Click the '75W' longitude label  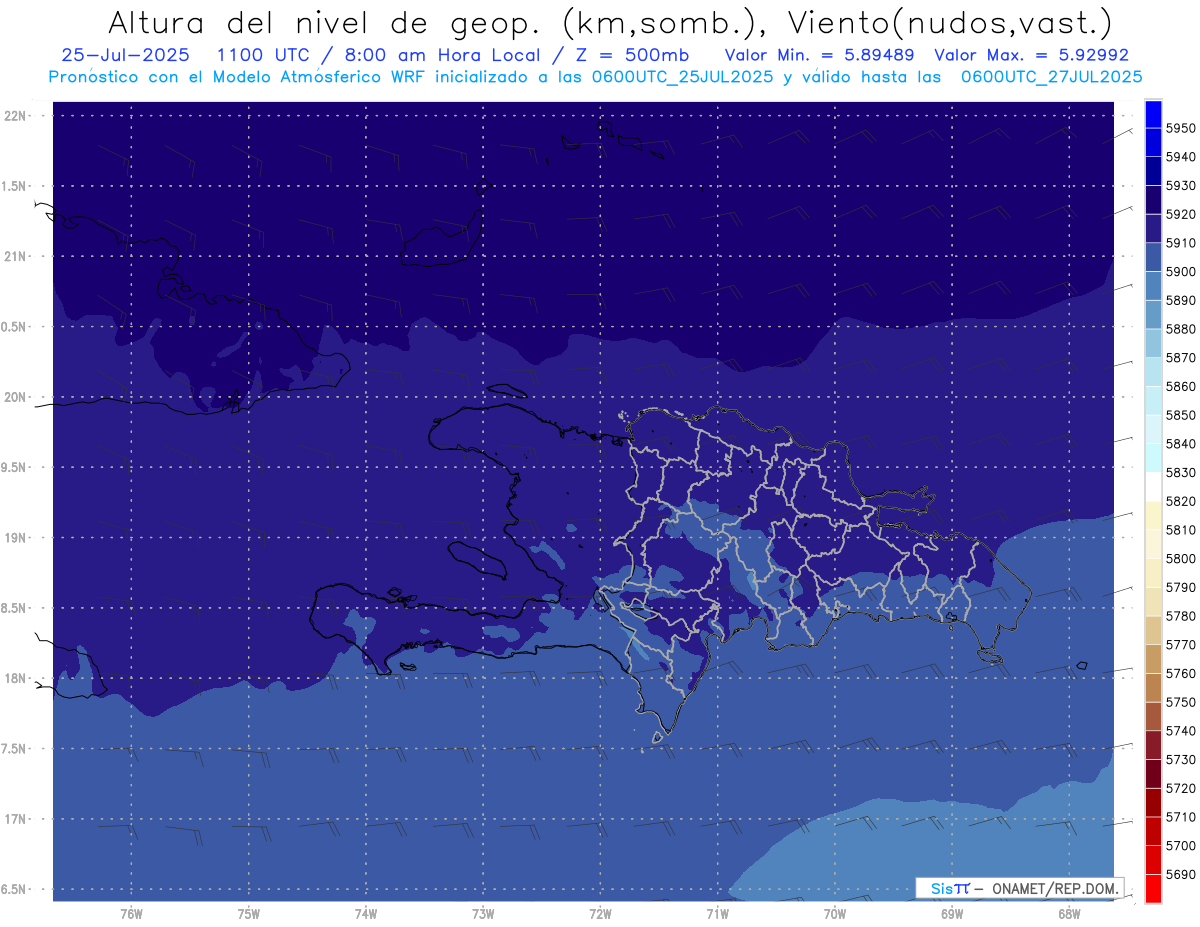(249, 913)
